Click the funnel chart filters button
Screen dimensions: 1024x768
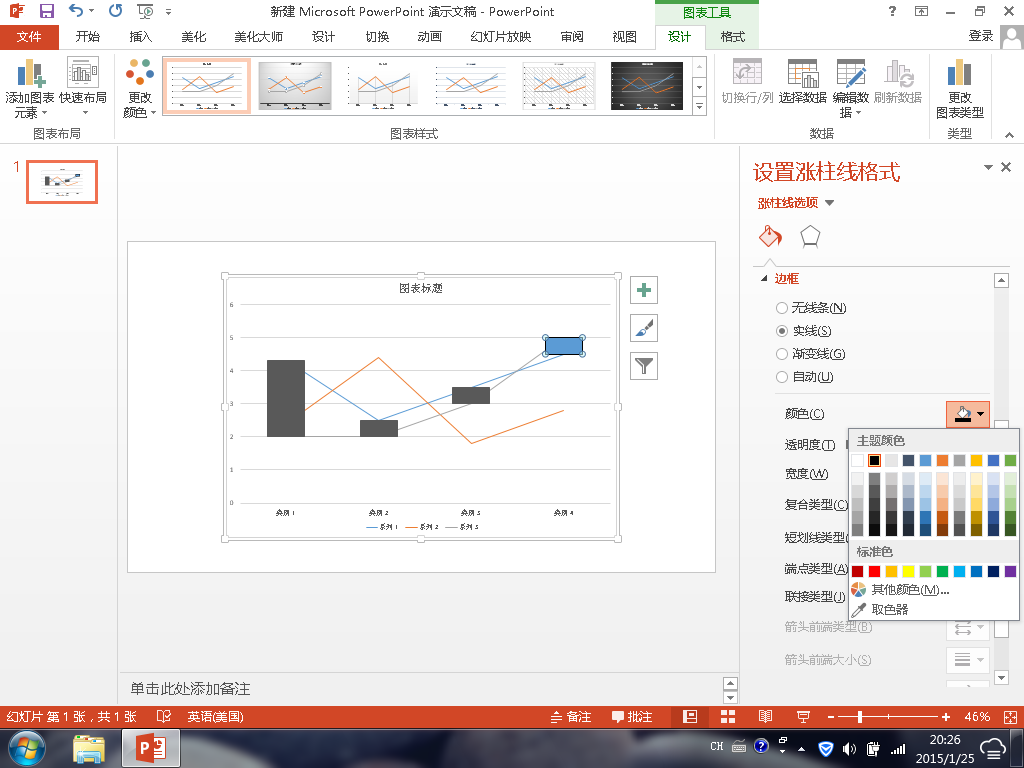click(644, 366)
